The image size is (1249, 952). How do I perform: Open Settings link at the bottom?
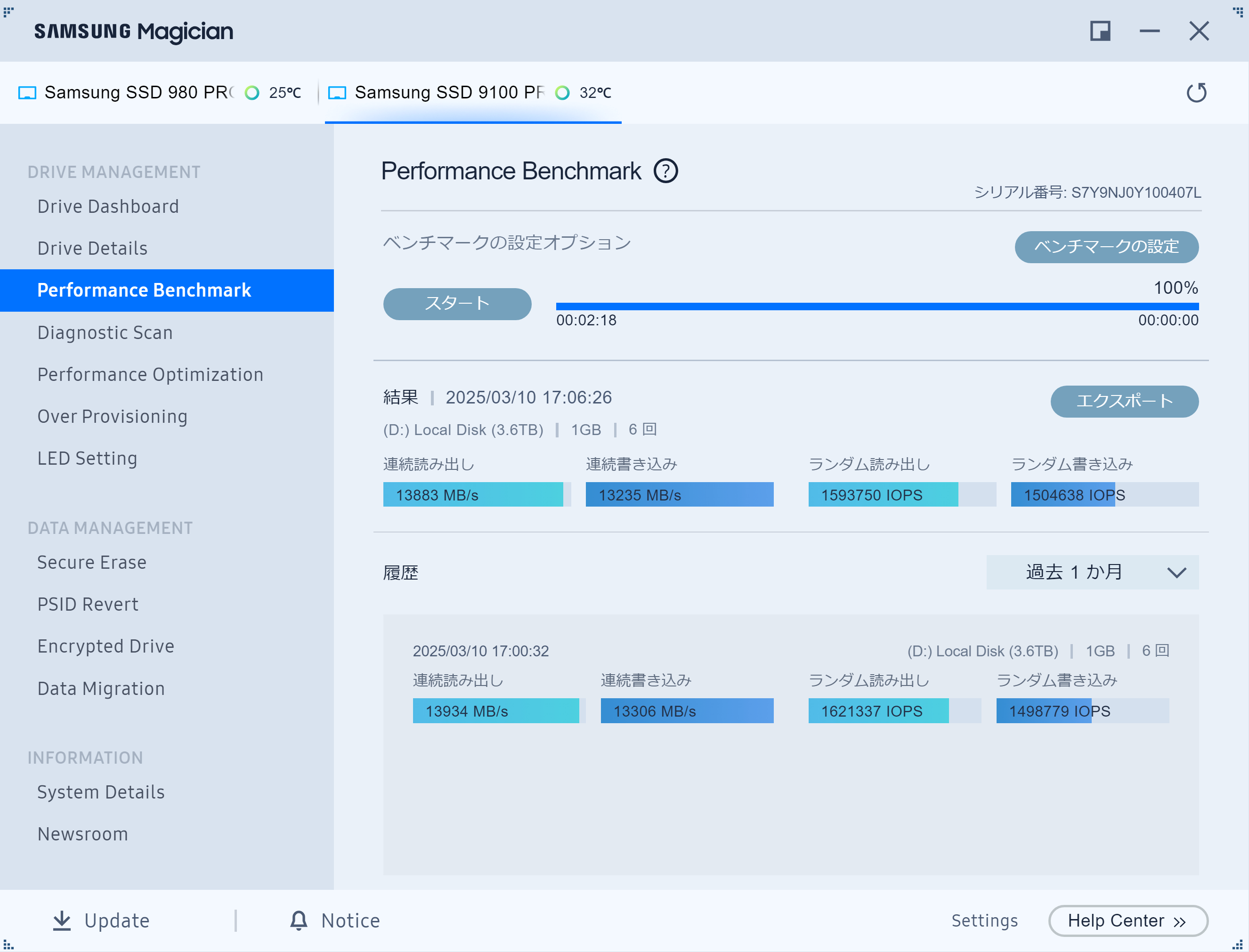coord(984,921)
